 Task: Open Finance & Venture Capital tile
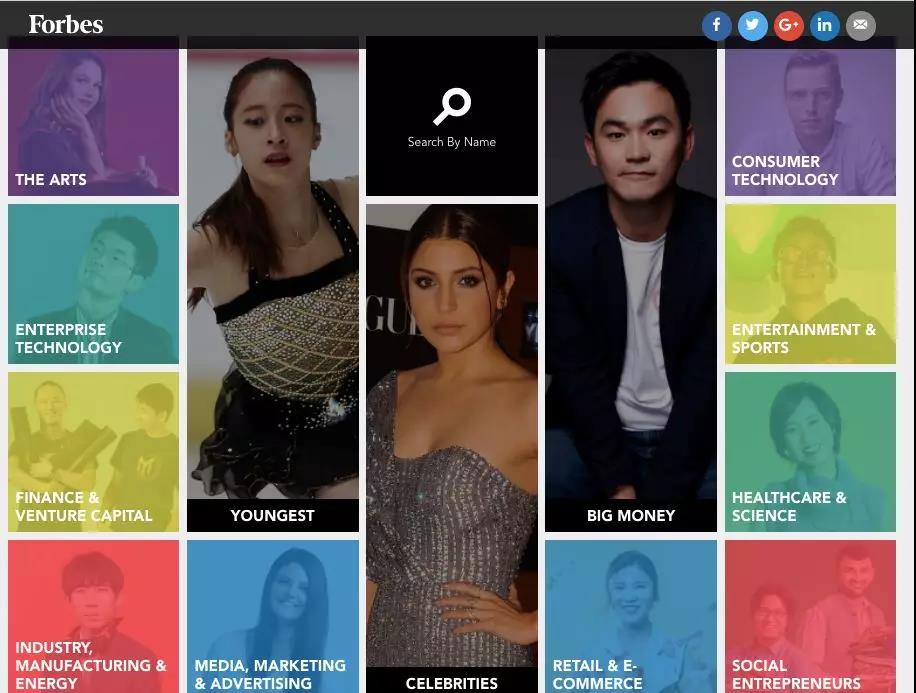[93, 452]
